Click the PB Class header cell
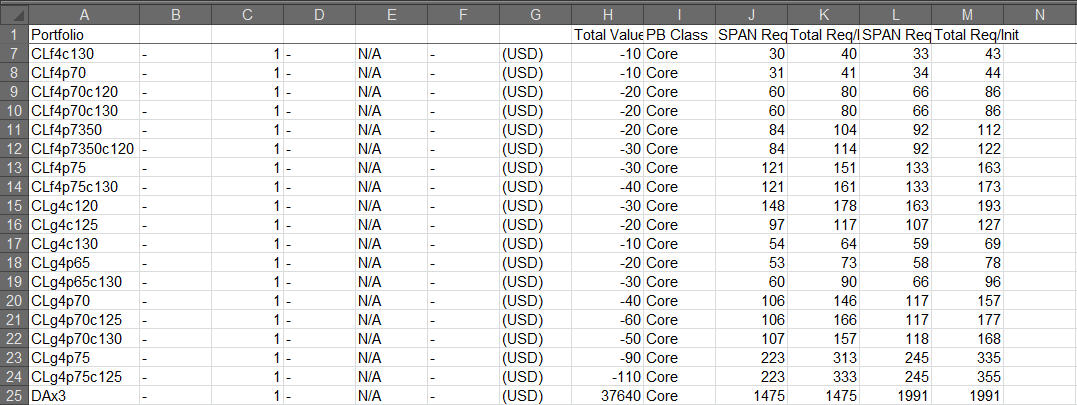 tap(679, 34)
